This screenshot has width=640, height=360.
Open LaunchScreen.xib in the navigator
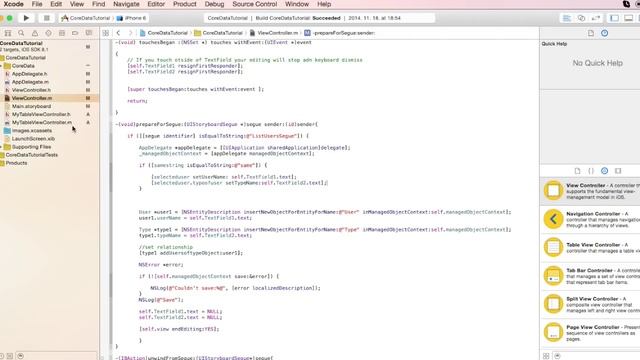pos(33,139)
